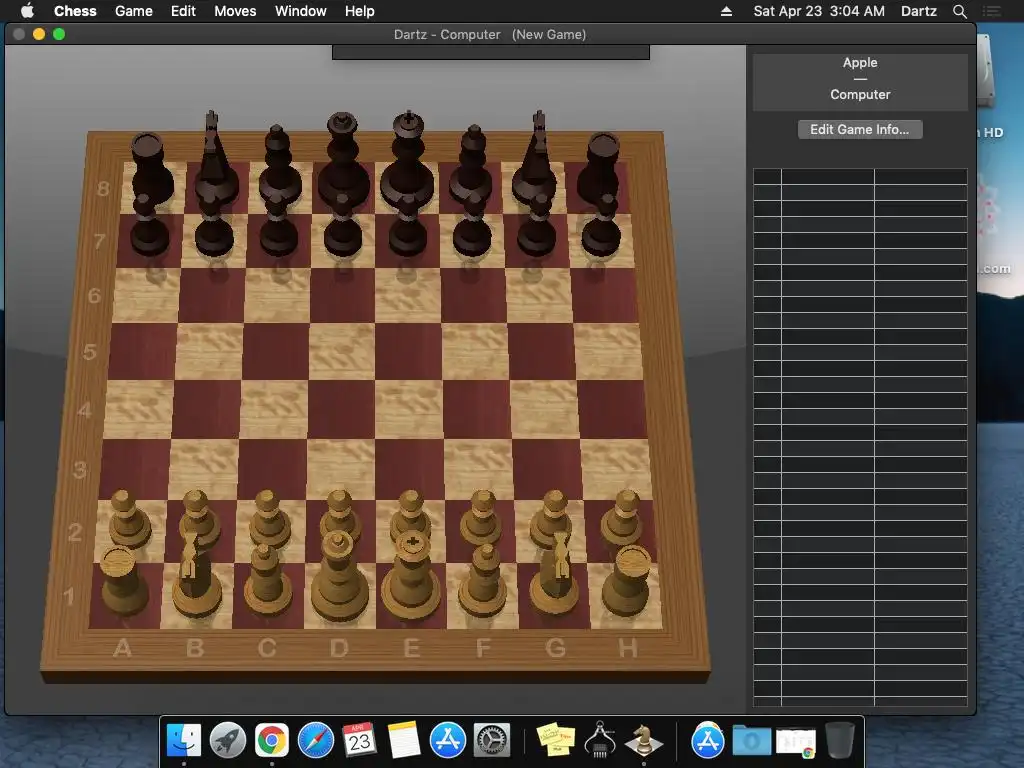Pick the white knight on B1
Image resolution: width=1024 pixels, height=768 pixels.
pos(195,575)
